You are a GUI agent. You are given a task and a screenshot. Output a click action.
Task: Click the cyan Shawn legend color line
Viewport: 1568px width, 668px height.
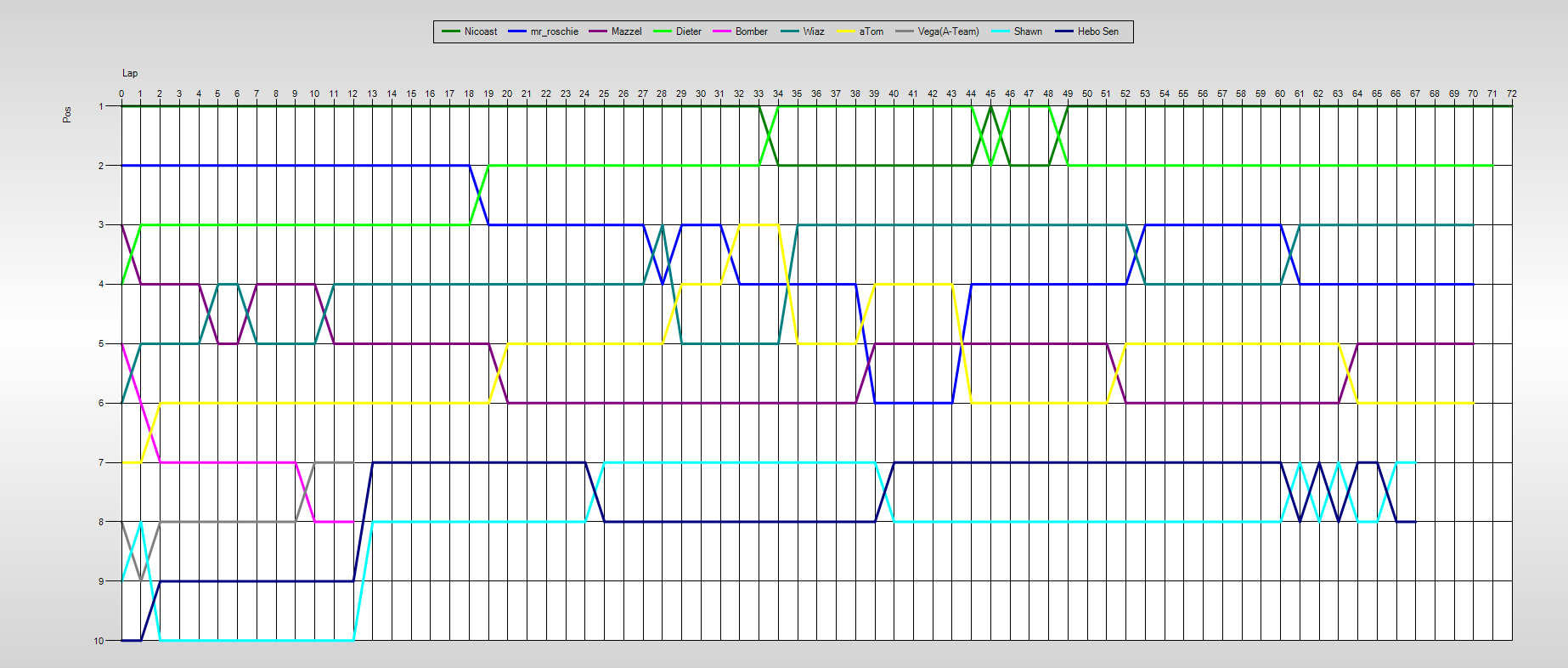click(1001, 31)
